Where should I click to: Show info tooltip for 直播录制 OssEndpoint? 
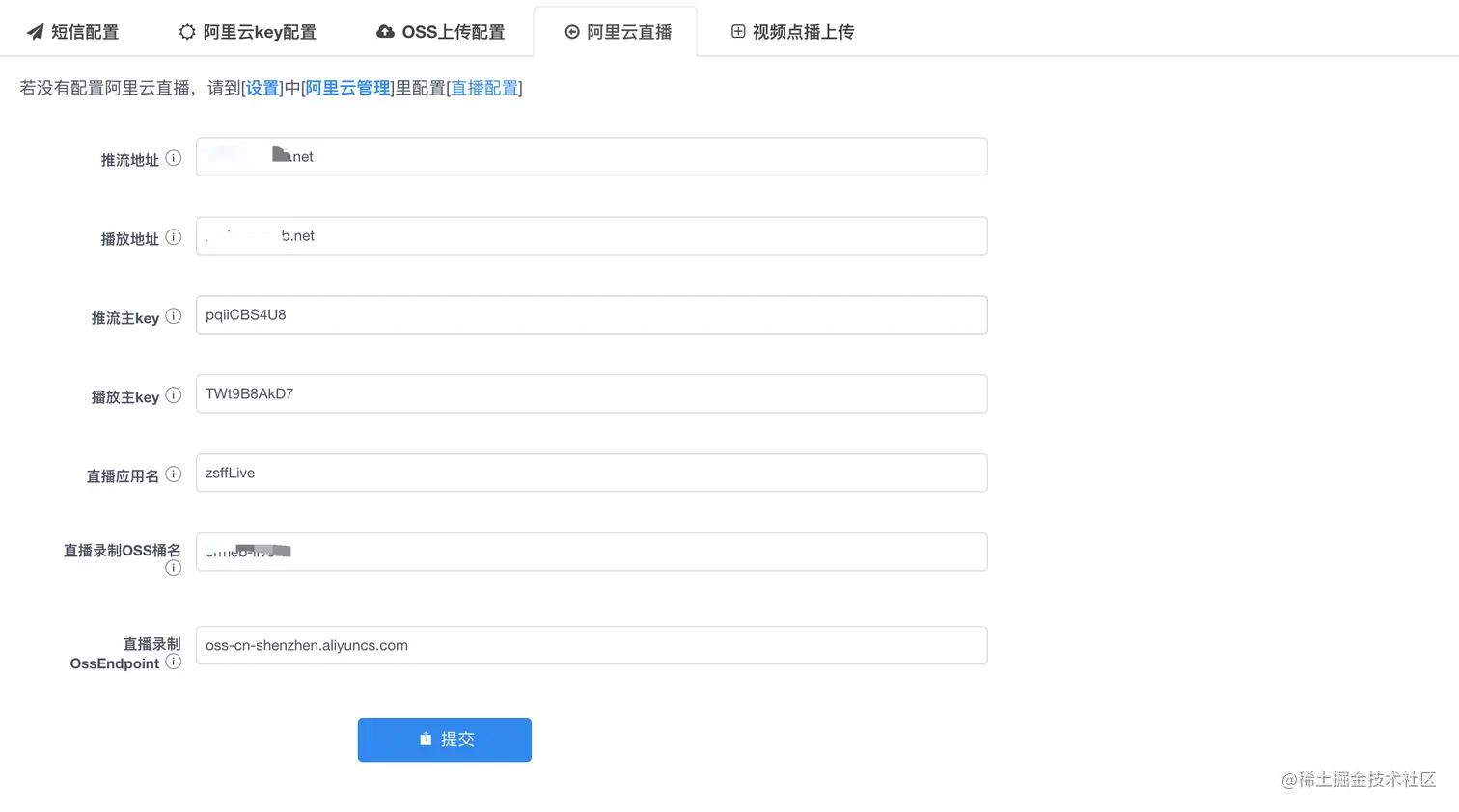(174, 662)
